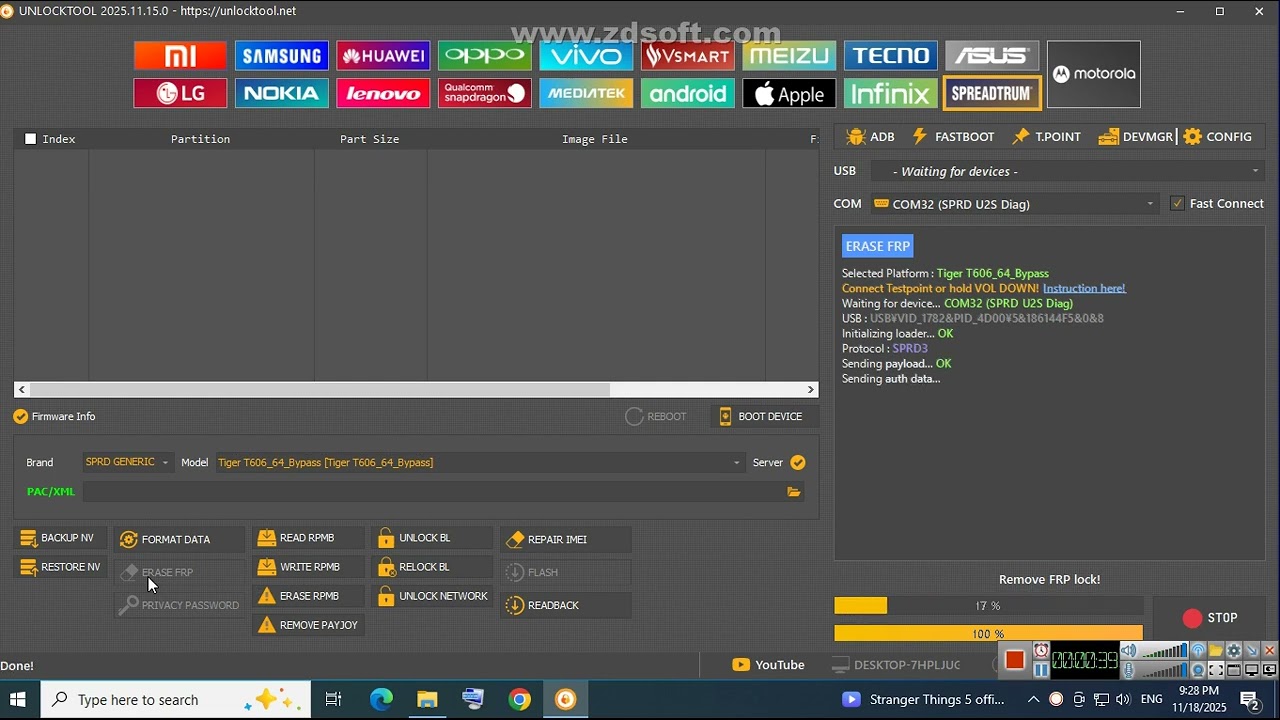
Task: Launch File Explorer from the taskbar
Action: click(x=427, y=700)
